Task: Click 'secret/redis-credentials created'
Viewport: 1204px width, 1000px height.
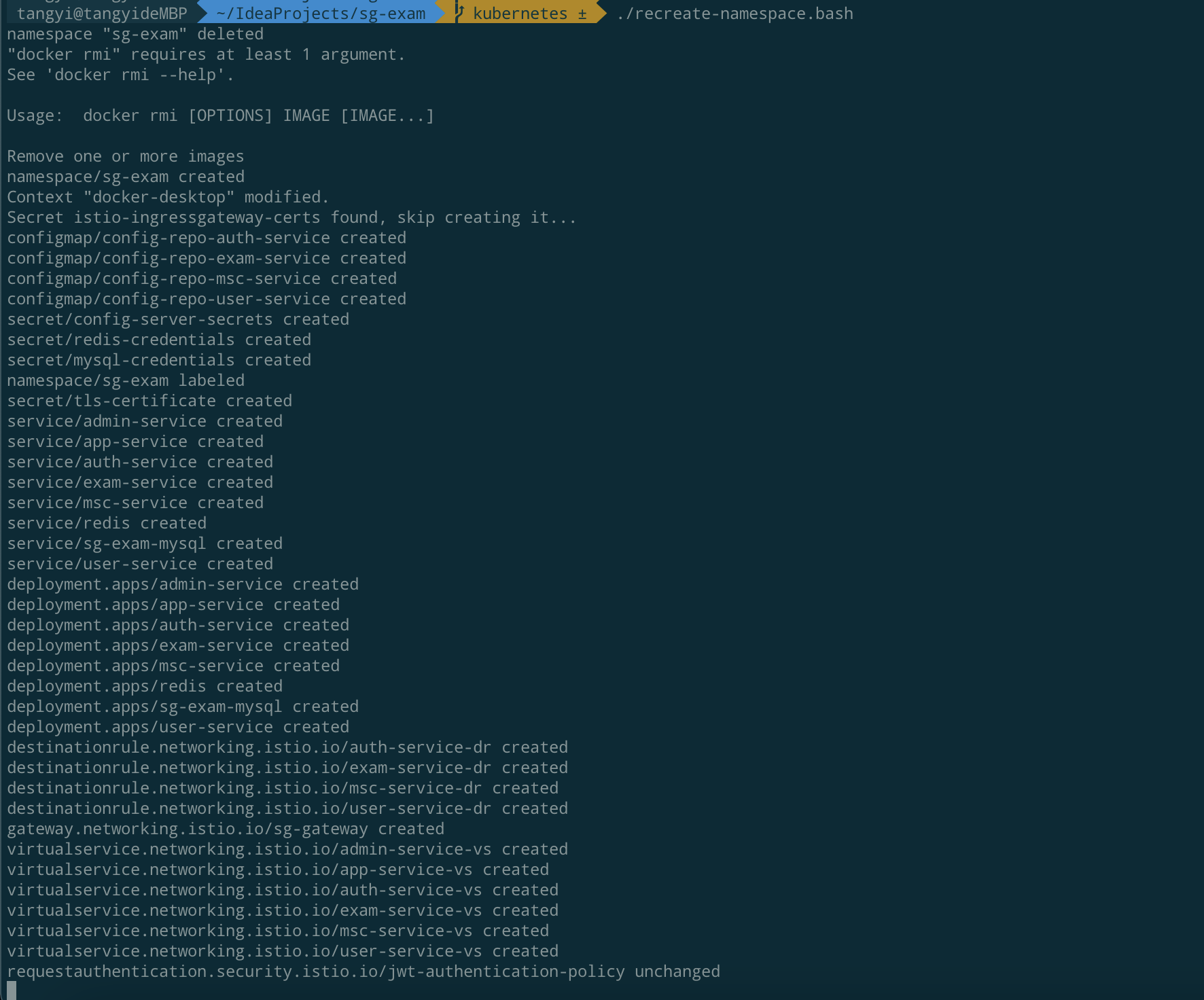Action: [x=159, y=340]
